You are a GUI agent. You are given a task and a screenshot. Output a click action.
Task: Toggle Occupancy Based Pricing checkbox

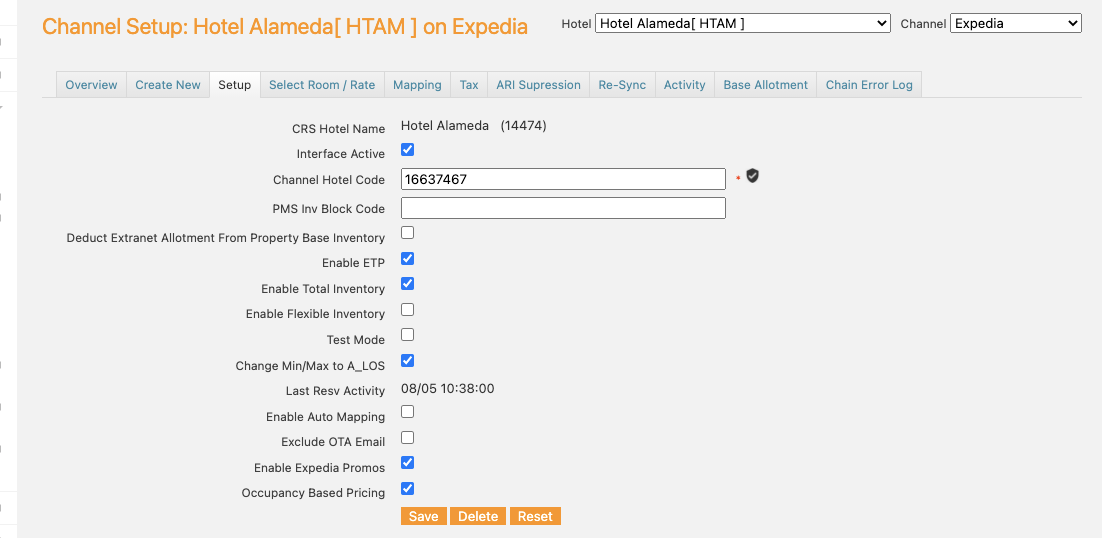coord(408,488)
